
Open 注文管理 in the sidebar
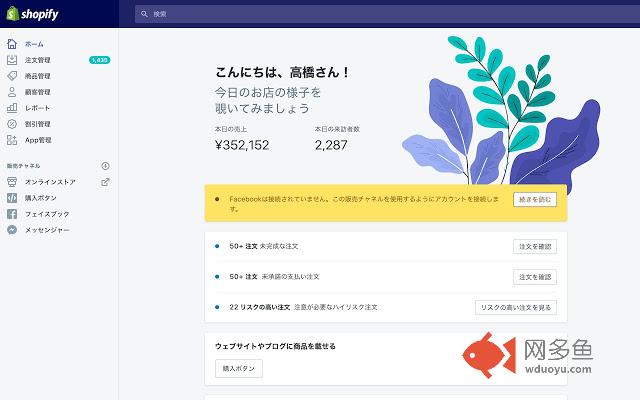tap(38, 60)
